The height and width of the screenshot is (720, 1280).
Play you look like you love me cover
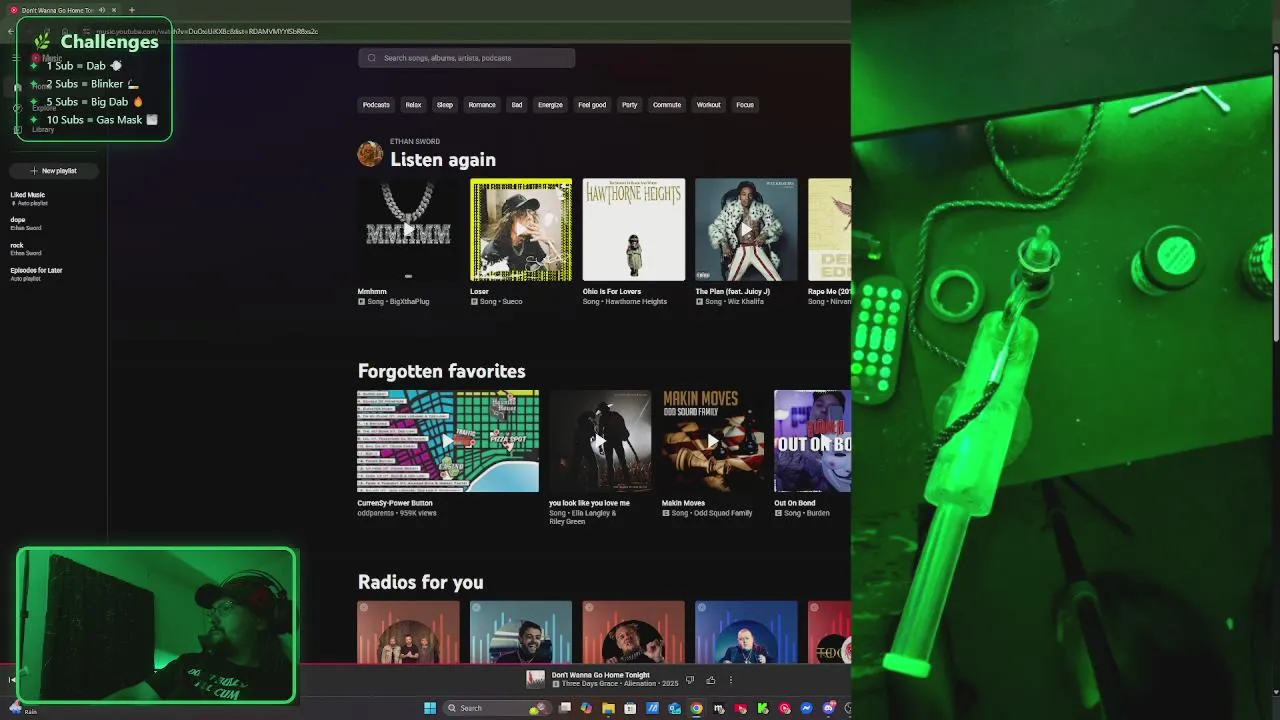(600, 441)
